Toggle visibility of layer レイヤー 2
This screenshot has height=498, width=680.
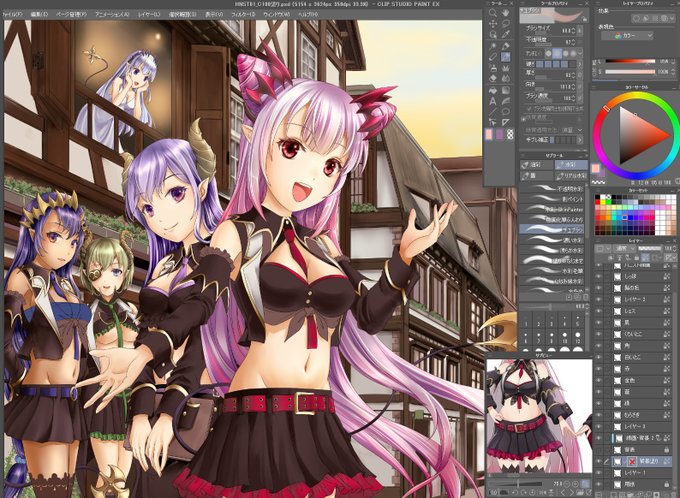coord(599,299)
